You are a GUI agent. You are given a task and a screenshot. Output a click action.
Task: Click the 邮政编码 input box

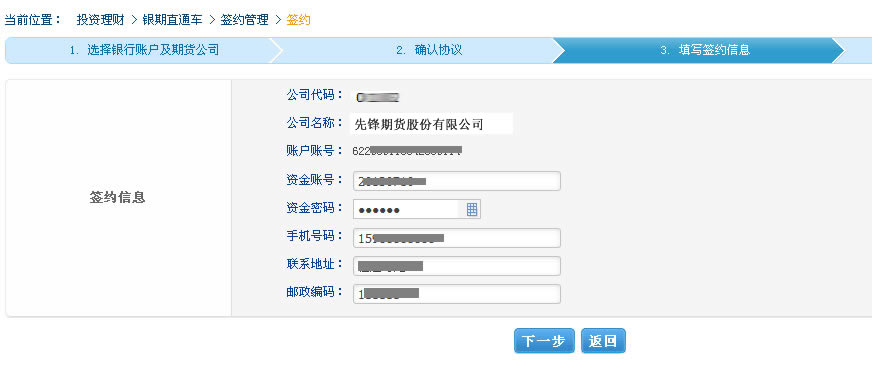(457, 294)
